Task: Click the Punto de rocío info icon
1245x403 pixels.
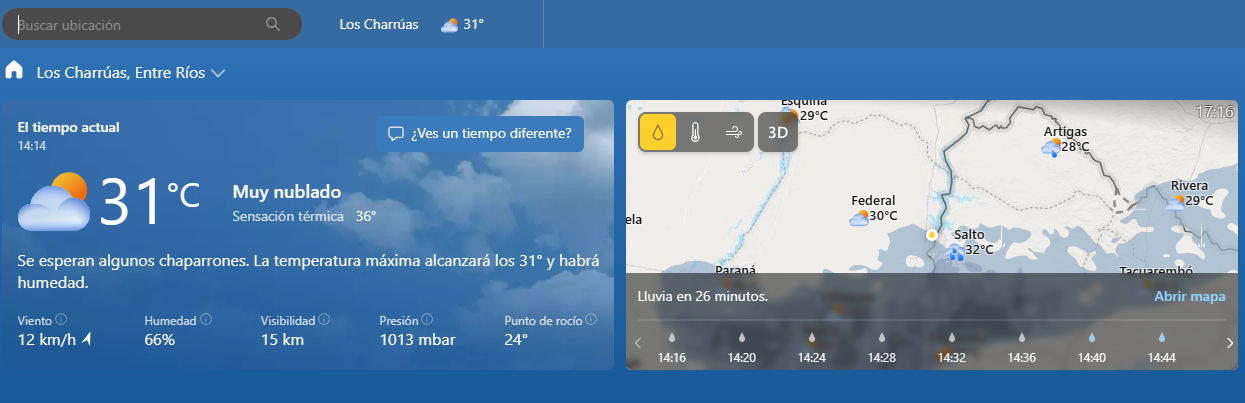Action: pyautogui.click(x=591, y=320)
